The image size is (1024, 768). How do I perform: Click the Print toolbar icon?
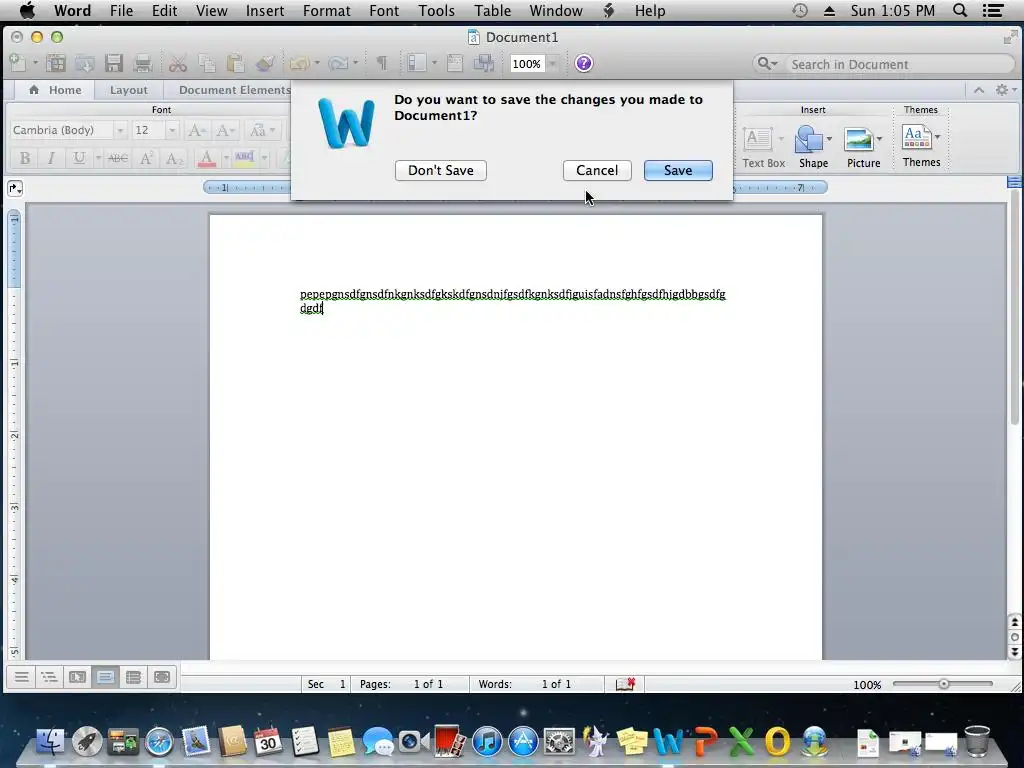tap(142, 63)
